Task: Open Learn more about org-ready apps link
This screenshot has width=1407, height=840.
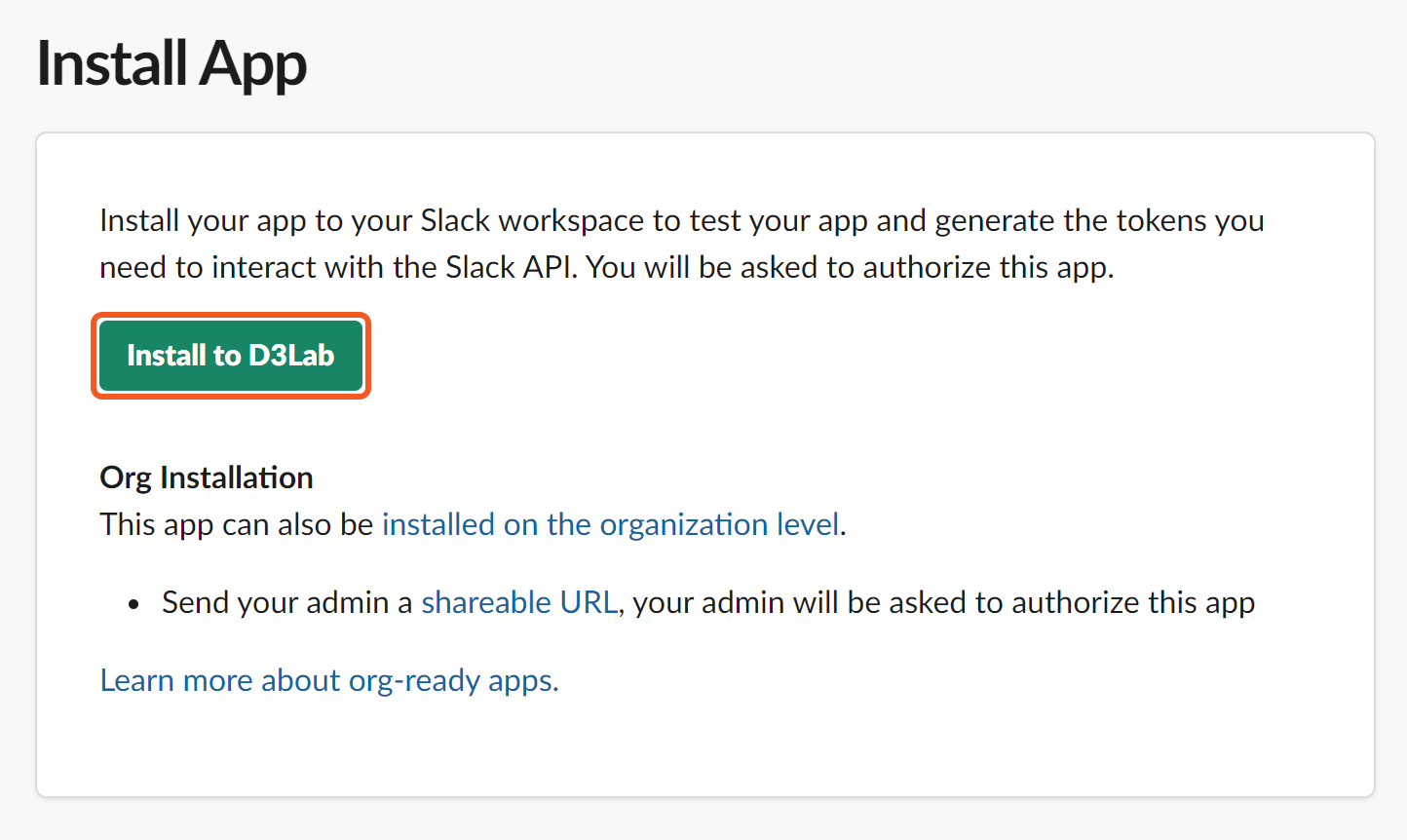Action: coord(329,681)
